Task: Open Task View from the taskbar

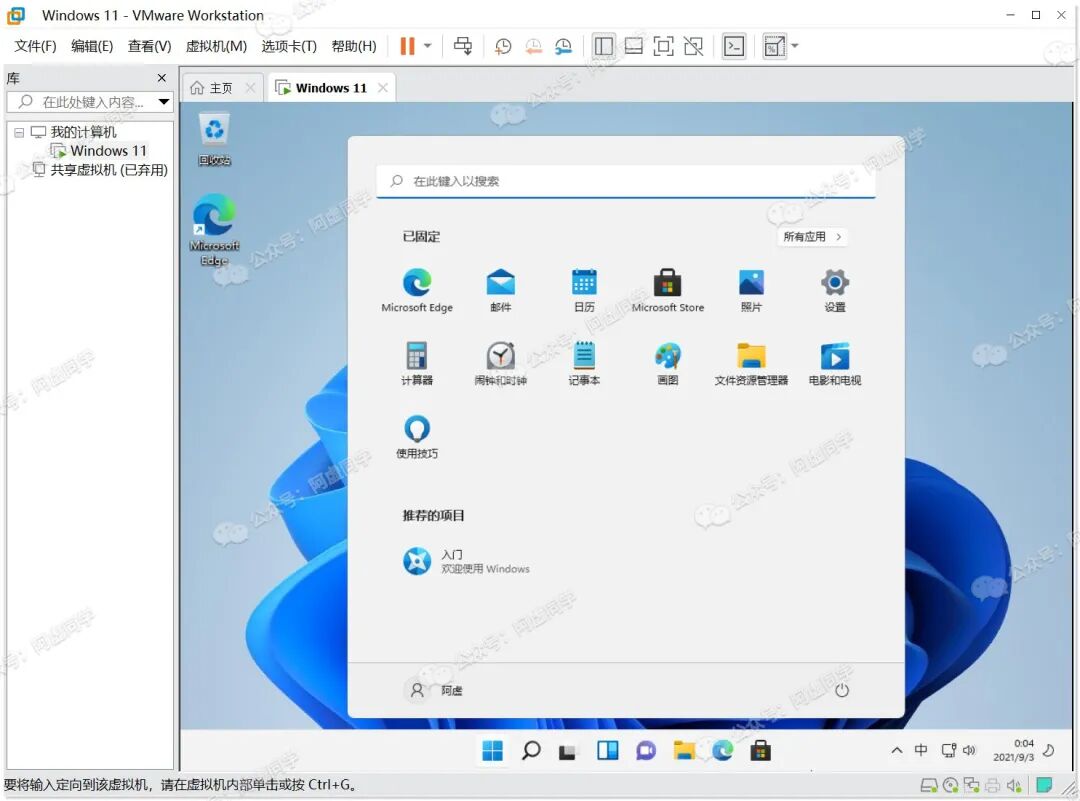Action: pos(568,750)
